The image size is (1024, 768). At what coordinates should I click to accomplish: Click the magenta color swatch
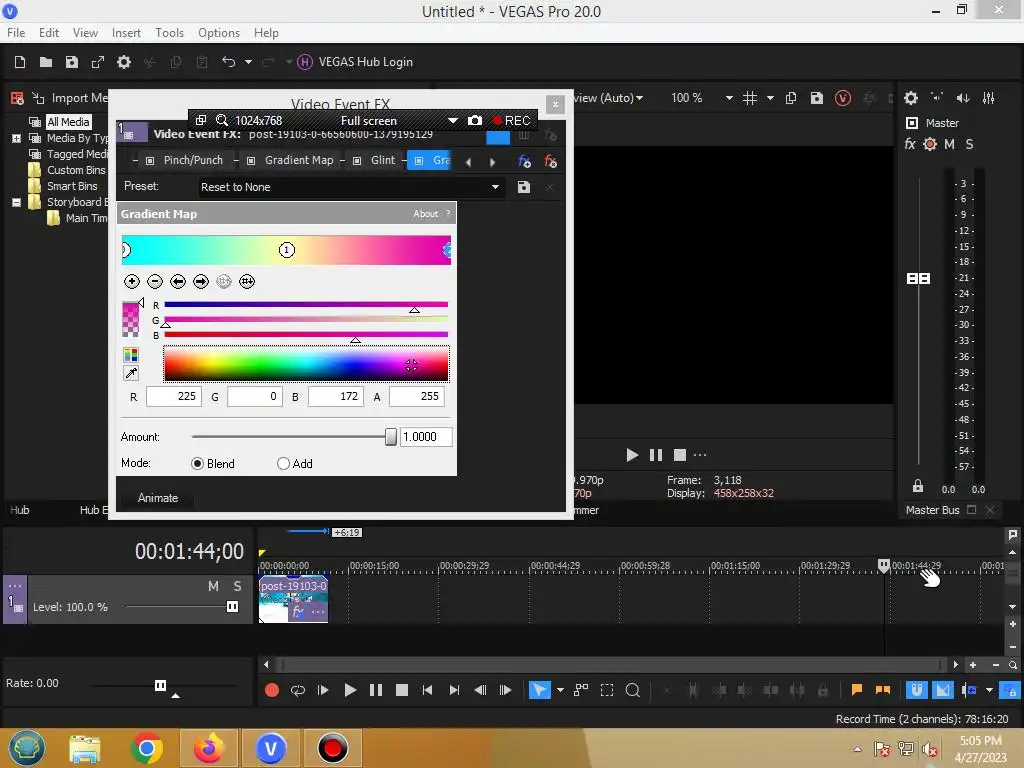131,319
